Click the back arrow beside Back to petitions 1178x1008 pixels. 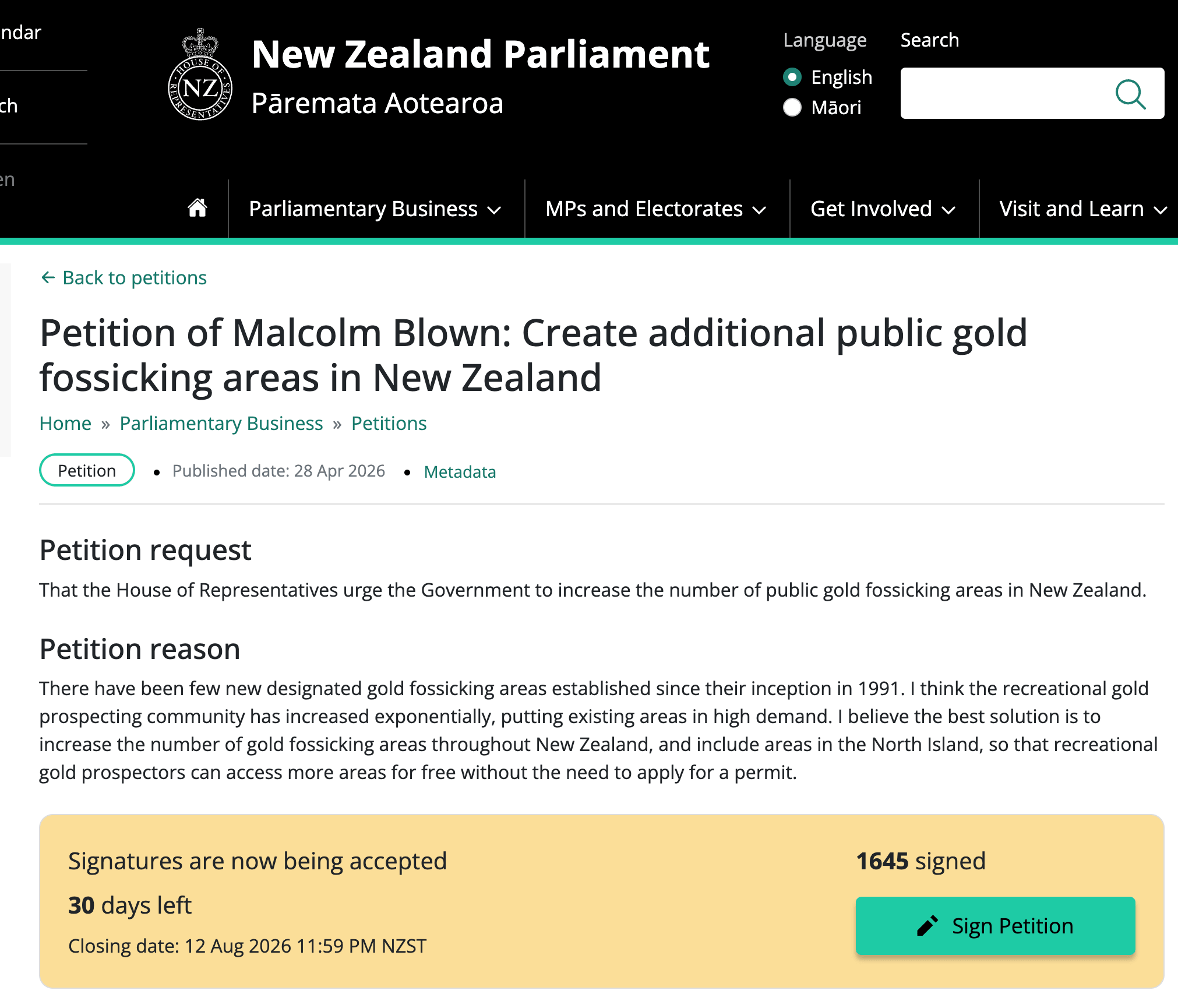(48, 278)
